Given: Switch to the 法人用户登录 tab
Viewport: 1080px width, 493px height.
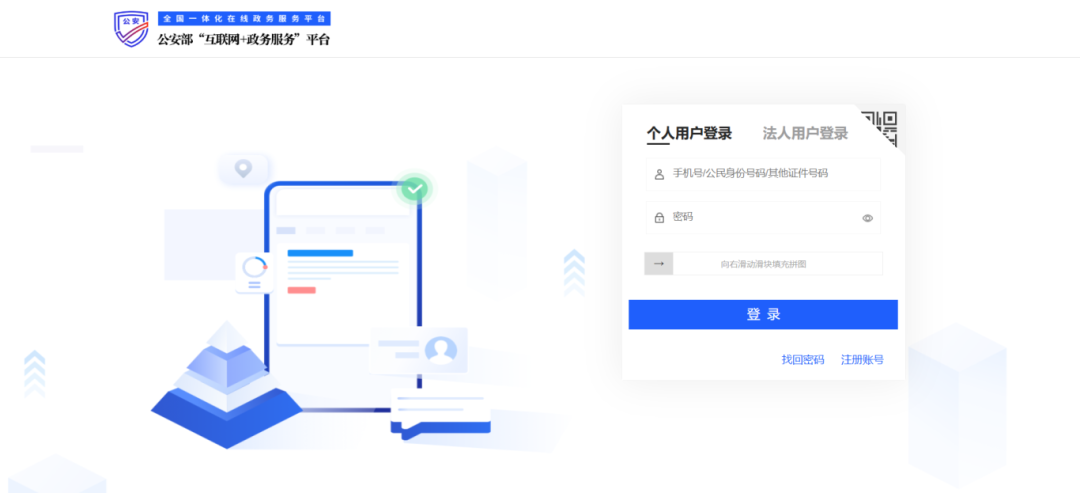Looking at the screenshot, I should click(x=805, y=133).
